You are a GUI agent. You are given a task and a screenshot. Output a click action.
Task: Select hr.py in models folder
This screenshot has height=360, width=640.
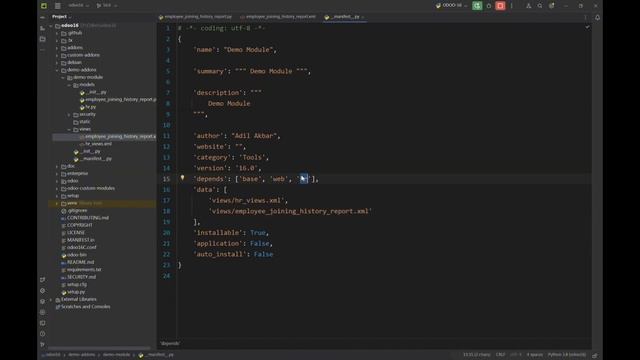pos(88,107)
